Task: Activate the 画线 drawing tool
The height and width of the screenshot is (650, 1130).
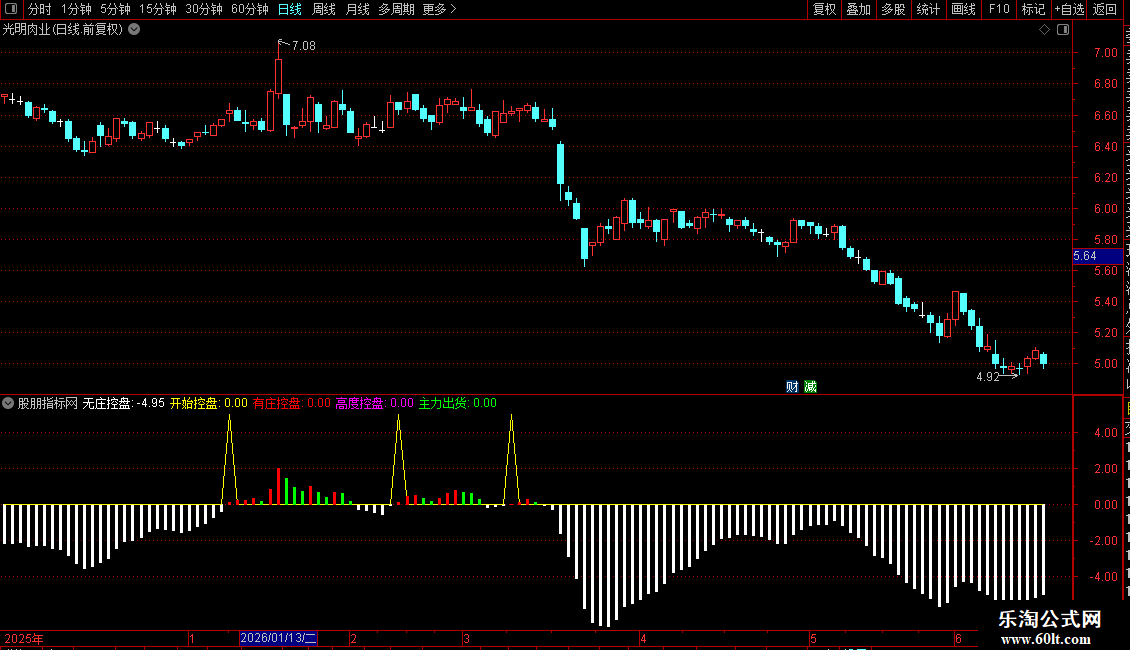Action: [964, 9]
